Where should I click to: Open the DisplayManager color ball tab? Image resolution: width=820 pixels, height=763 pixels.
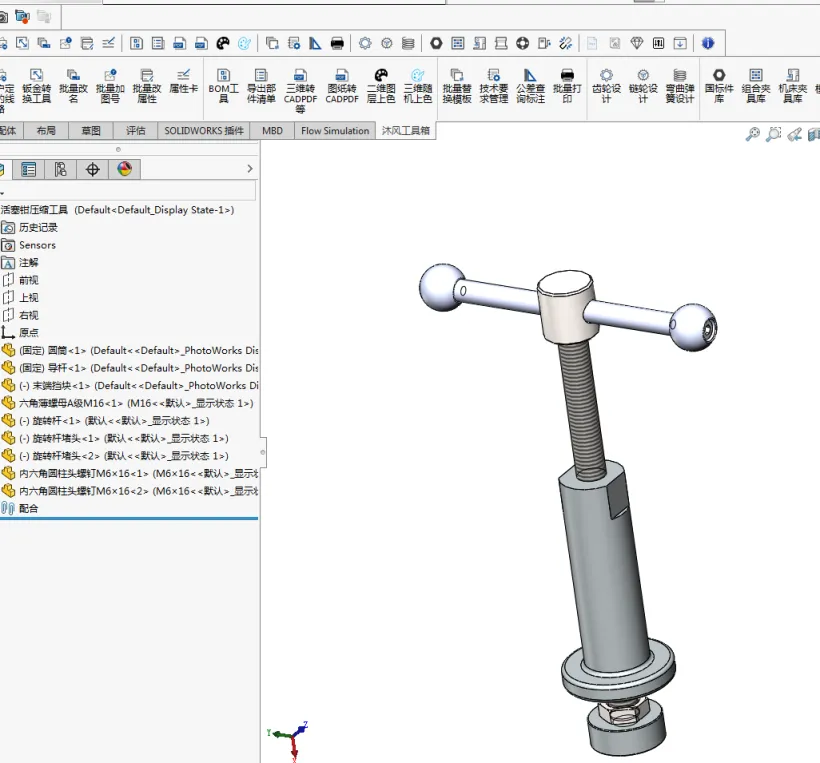[124, 169]
